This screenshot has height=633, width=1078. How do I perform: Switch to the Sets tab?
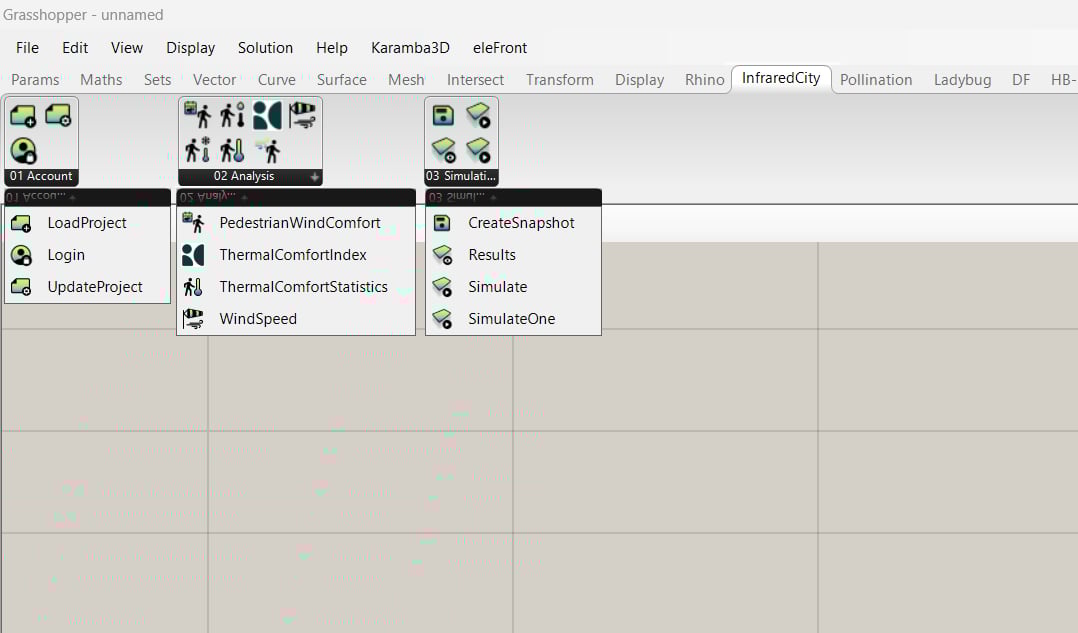157,80
